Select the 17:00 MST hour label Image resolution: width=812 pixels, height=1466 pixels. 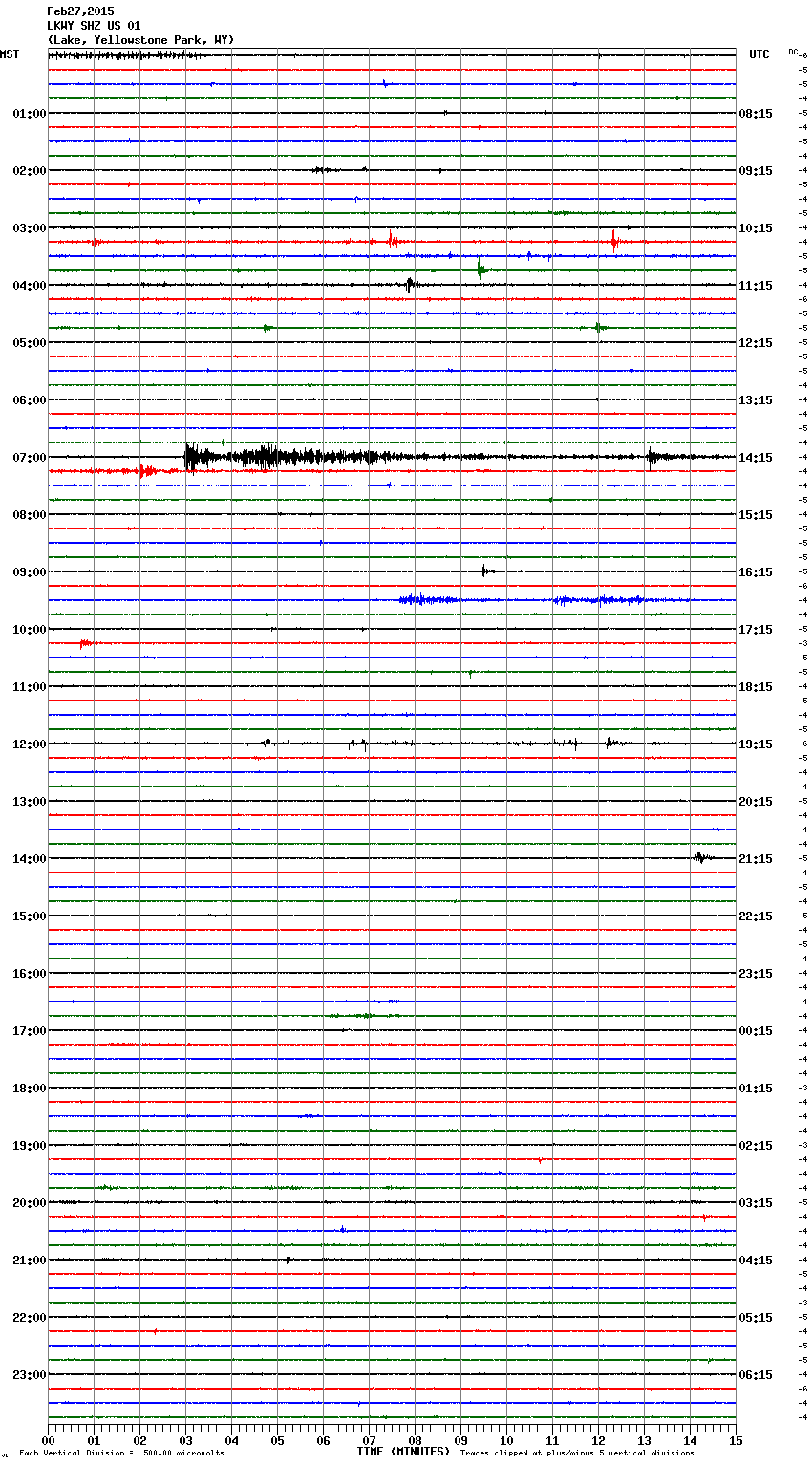click(x=29, y=1031)
